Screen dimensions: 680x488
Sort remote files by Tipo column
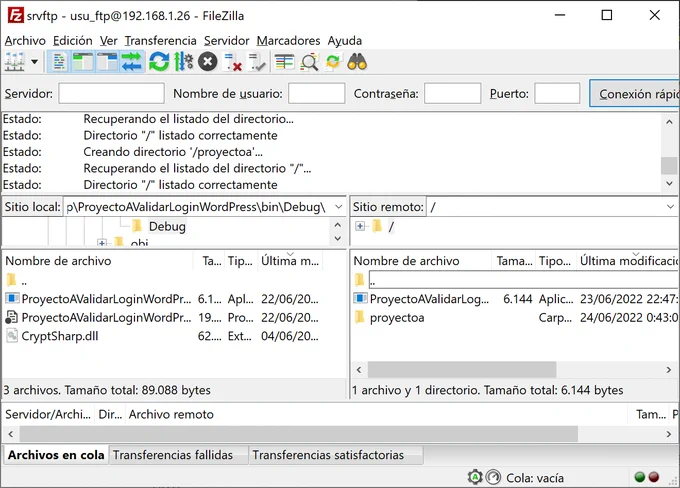pos(556,261)
